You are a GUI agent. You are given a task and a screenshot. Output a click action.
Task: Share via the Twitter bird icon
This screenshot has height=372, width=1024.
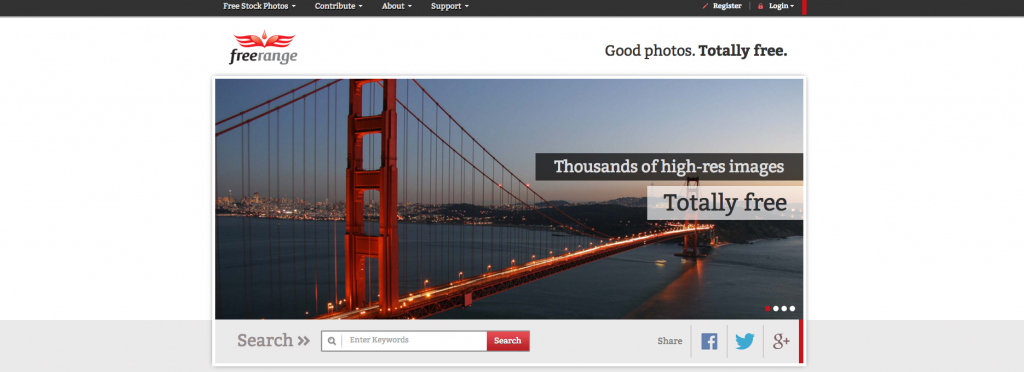[x=744, y=341]
